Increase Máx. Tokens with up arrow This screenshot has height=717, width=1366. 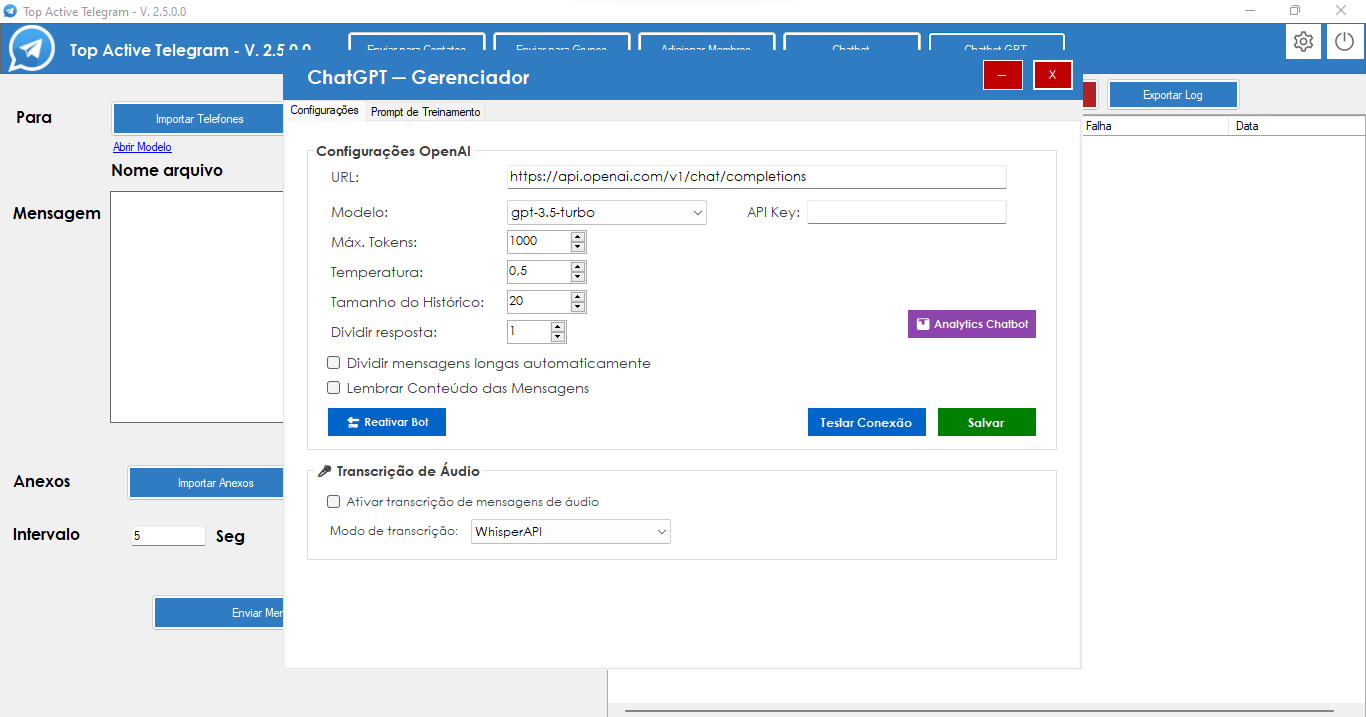pos(578,237)
